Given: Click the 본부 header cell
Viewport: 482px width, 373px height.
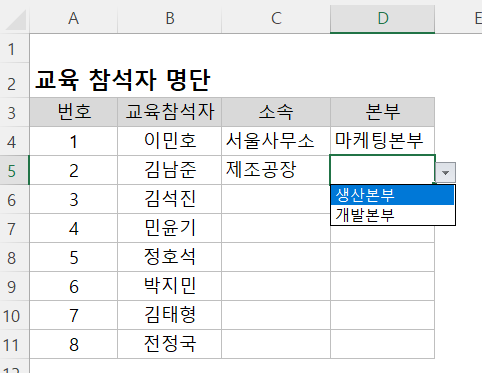Looking at the screenshot, I should coord(383,112).
